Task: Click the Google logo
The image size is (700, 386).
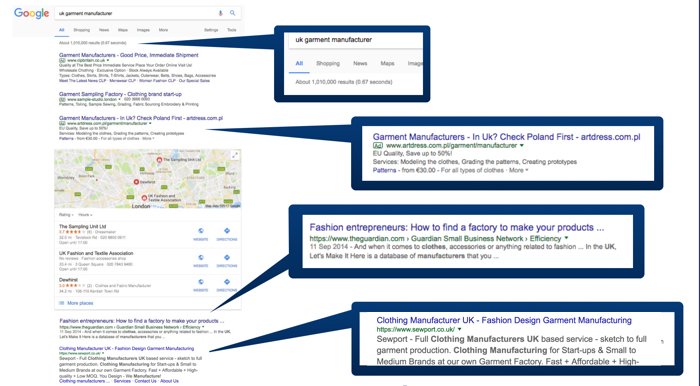Action: (31, 13)
